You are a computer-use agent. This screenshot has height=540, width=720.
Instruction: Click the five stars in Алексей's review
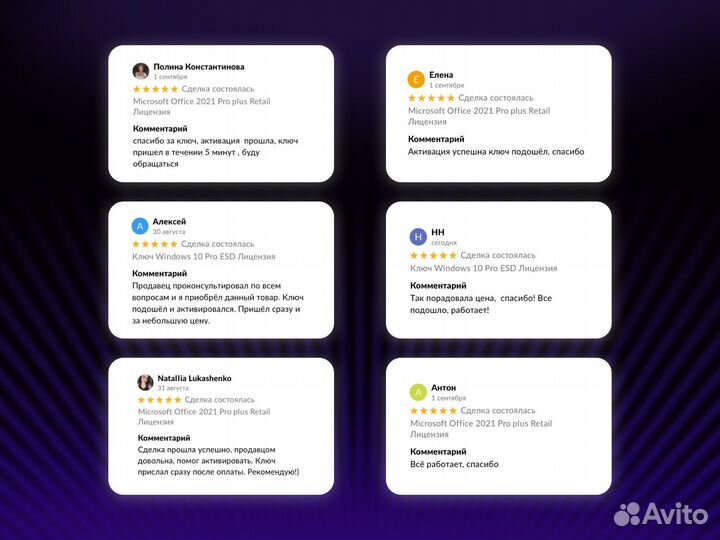(x=155, y=244)
